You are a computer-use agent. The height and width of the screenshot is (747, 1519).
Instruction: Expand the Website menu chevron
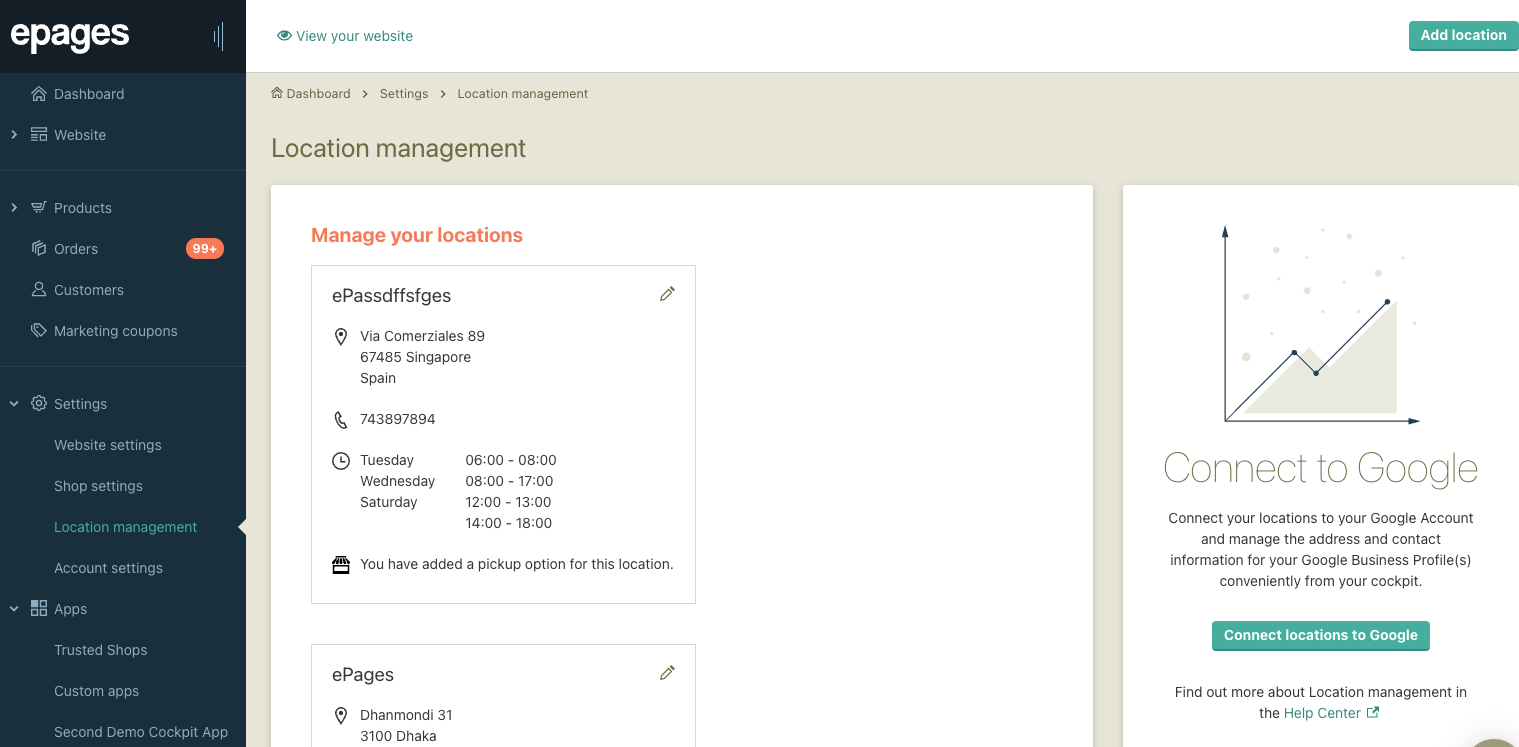pyautogui.click(x=14, y=135)
